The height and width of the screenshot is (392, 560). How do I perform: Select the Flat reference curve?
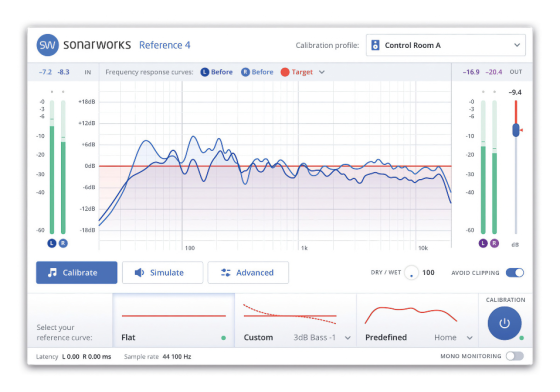click(x=174, y=320)
